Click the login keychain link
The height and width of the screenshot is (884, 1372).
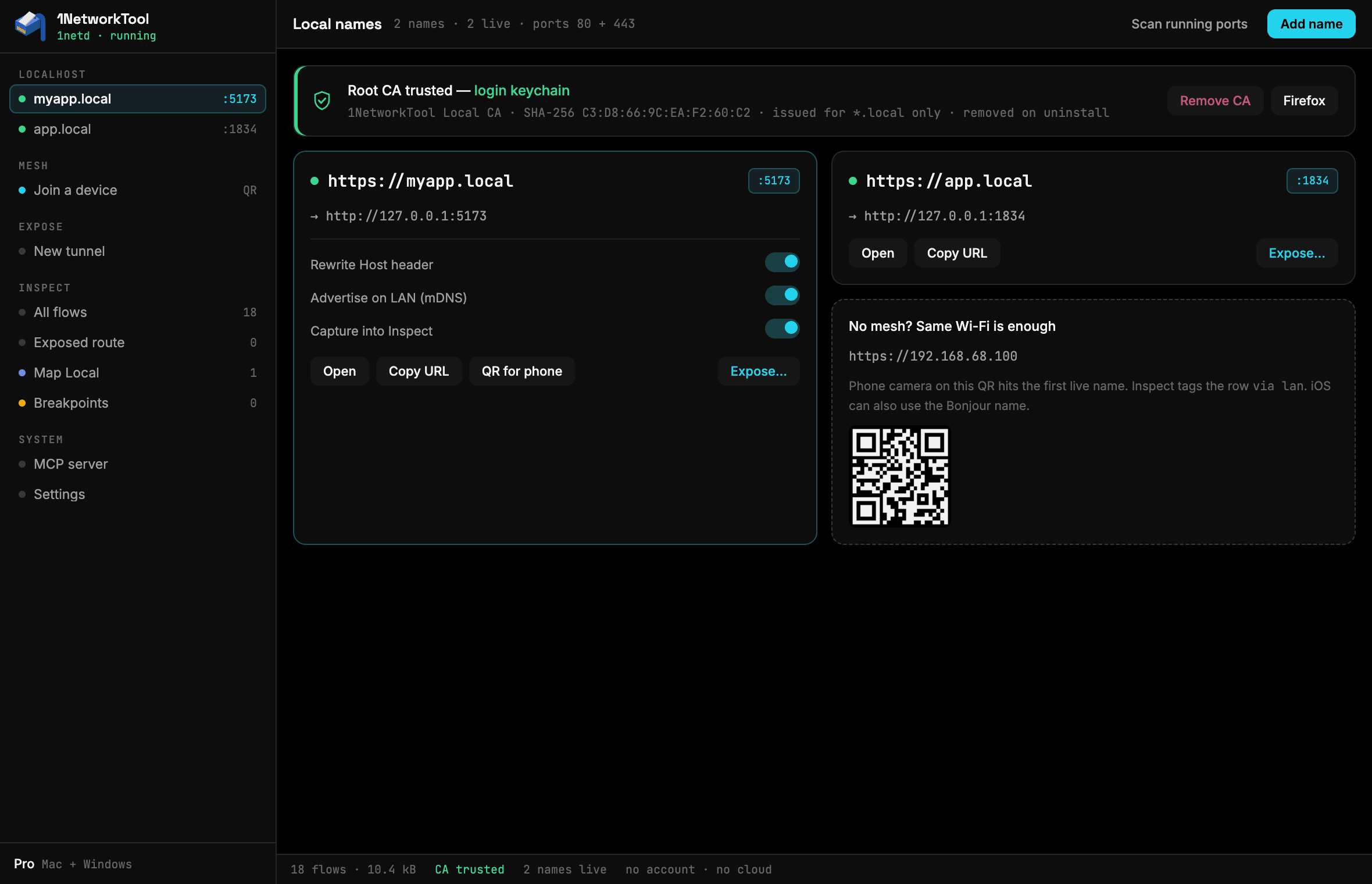[x=521, y=91]
